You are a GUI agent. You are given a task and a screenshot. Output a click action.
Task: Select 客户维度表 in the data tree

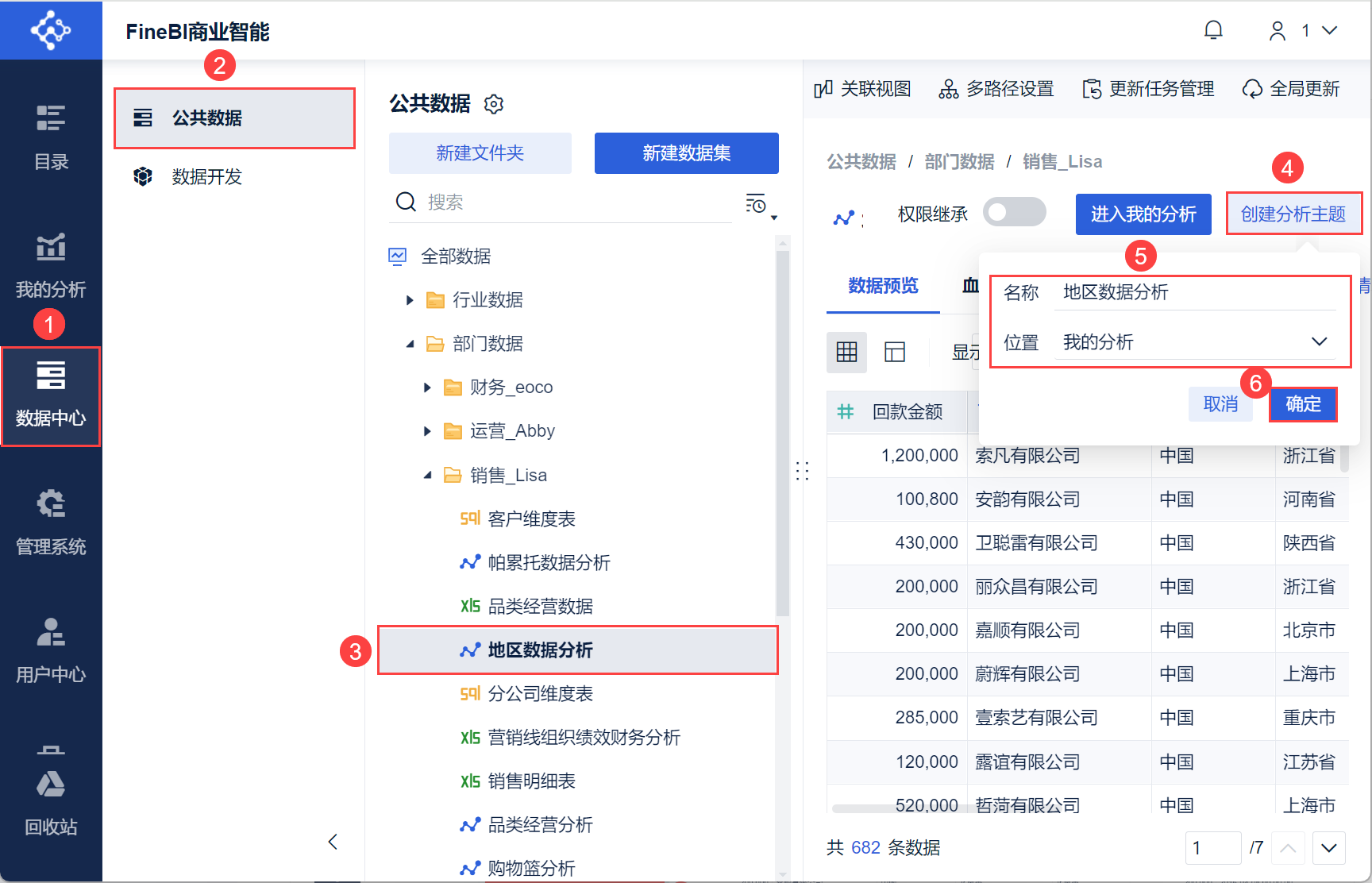tap(530, 519)
